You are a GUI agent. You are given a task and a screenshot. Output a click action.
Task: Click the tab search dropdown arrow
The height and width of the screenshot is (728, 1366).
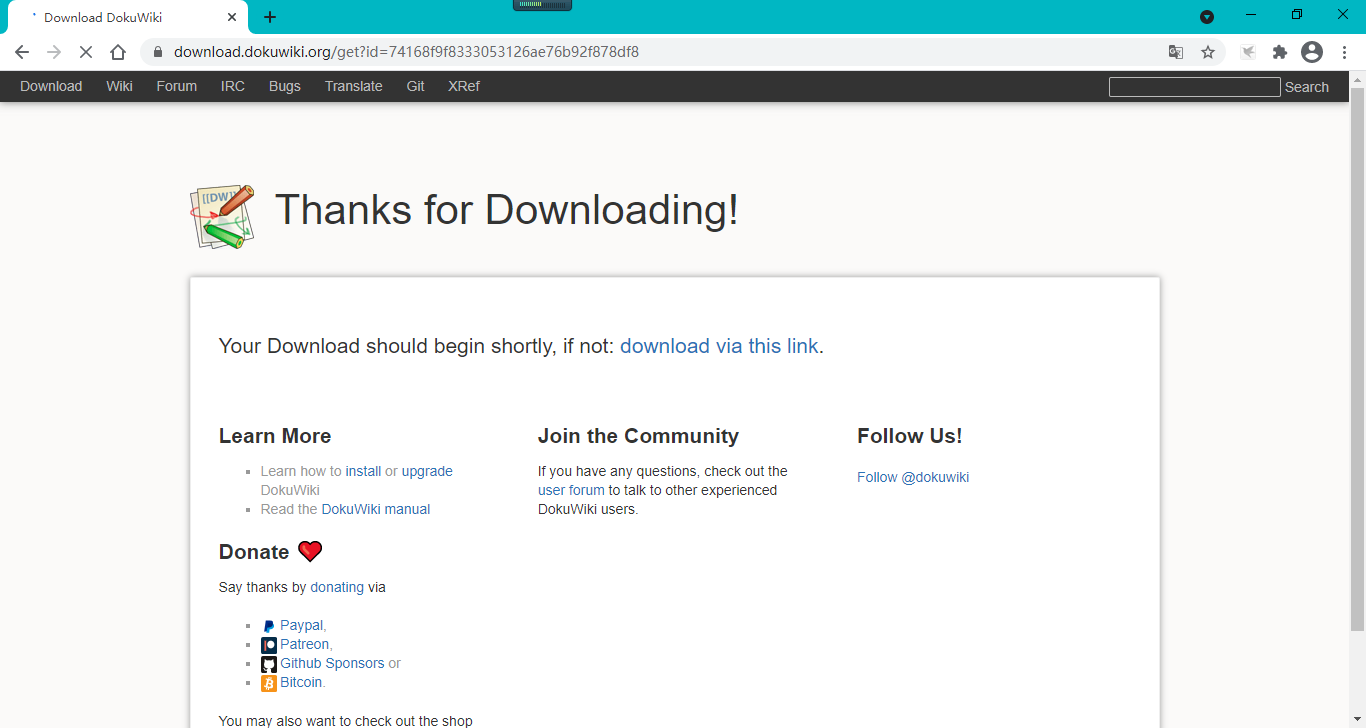click(1207, 17)
